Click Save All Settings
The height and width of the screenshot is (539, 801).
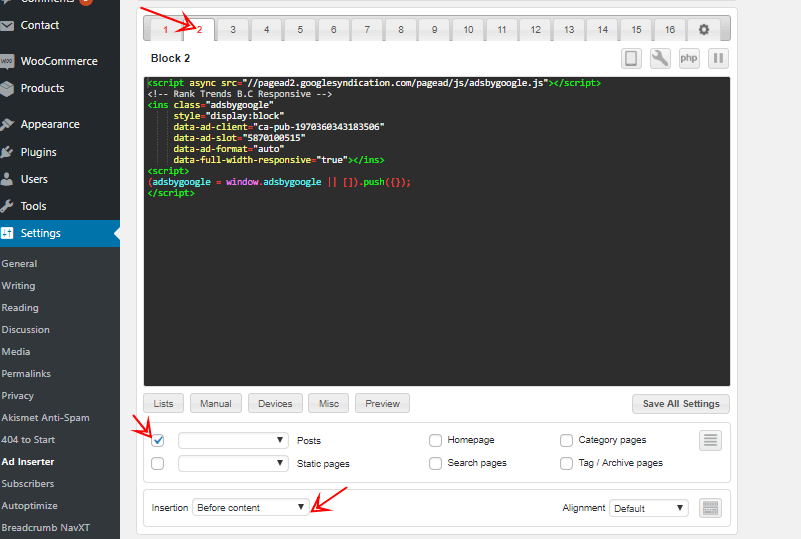681,404
